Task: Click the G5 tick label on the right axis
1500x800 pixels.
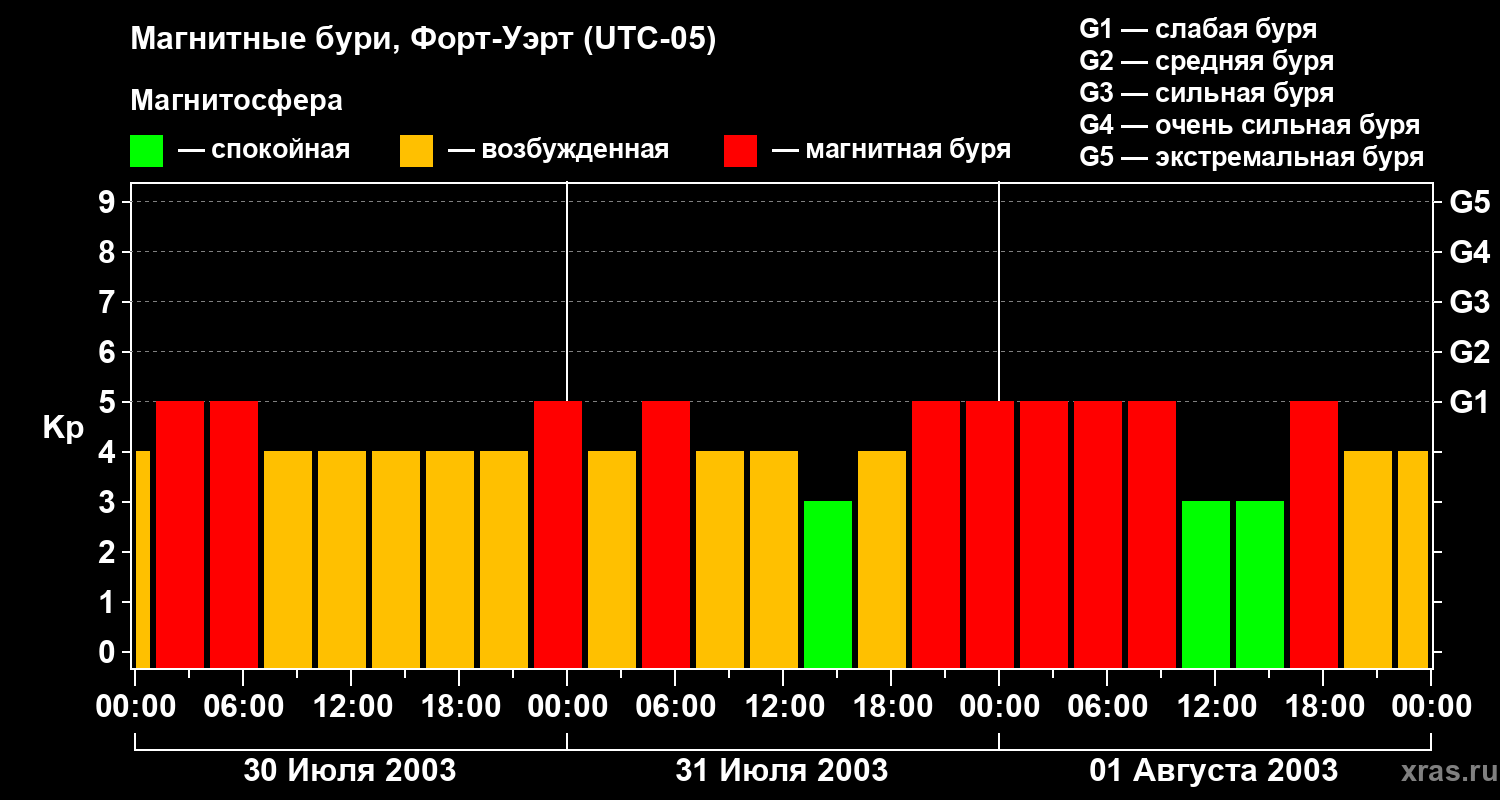Action: click(1469, 202)
